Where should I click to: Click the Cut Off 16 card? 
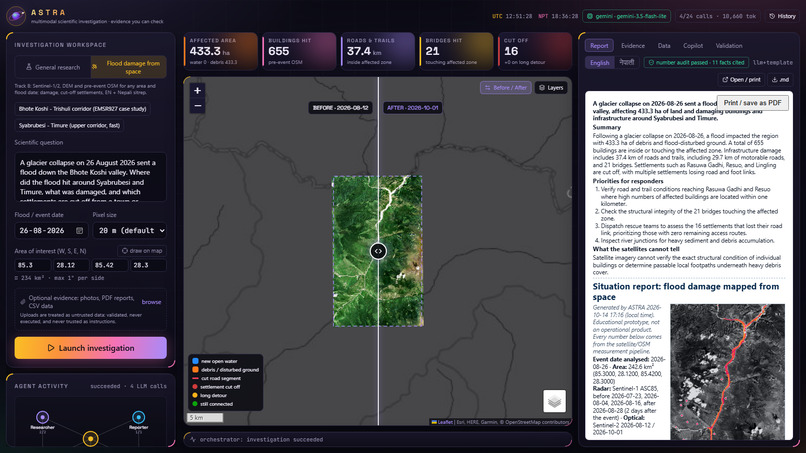click(535, 51)
